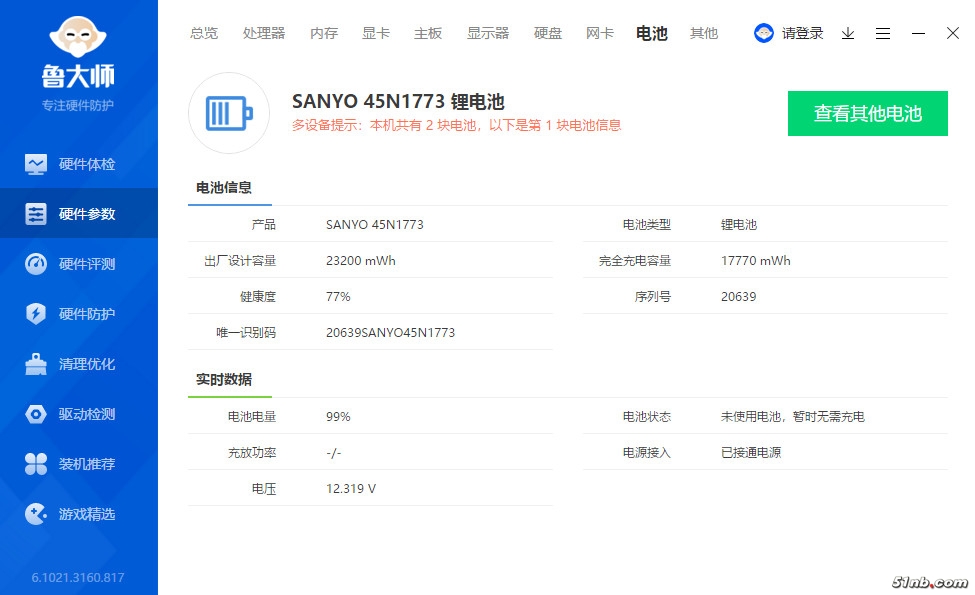Switch to 主板 tab
975x595 pixels.
click(428, 33)
